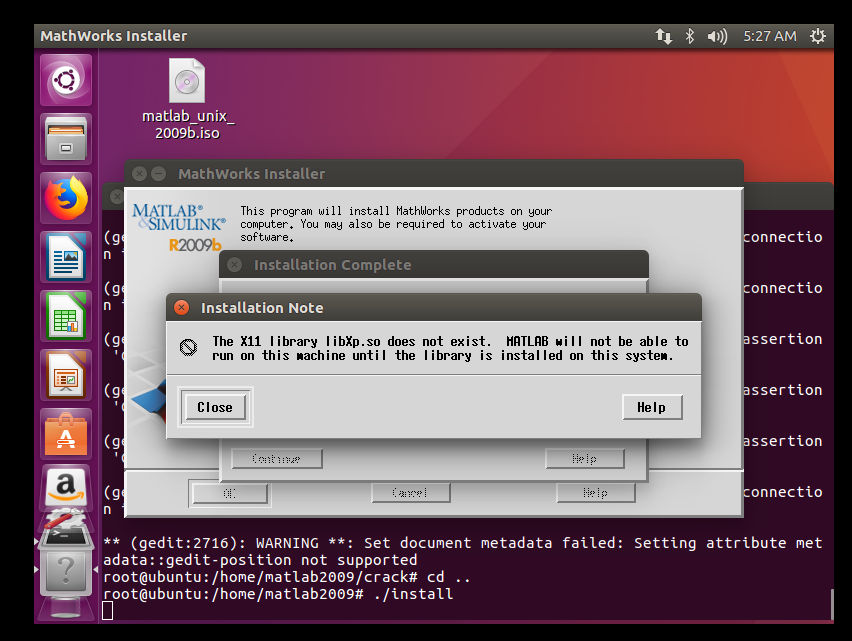Click the terminal cursor block
This screenshot has height=641, width=852.
[108, 611]
